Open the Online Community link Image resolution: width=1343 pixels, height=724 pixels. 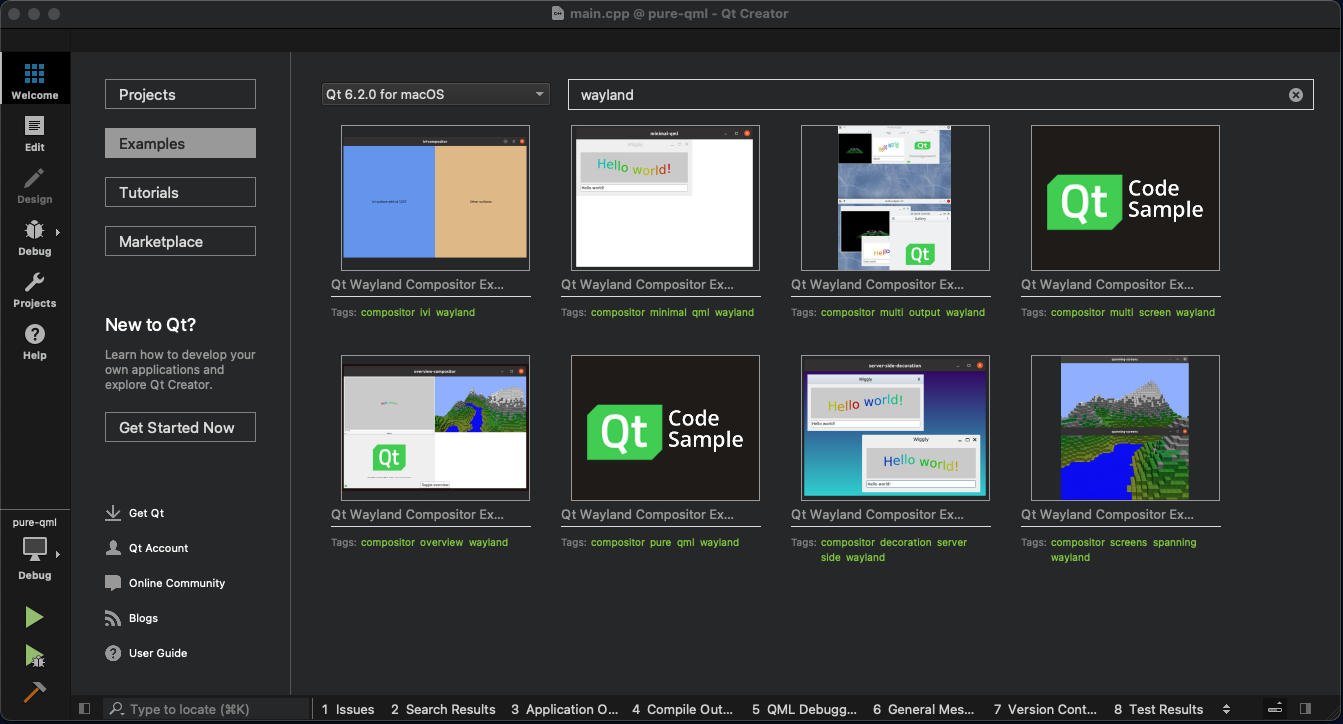point(177,583)
